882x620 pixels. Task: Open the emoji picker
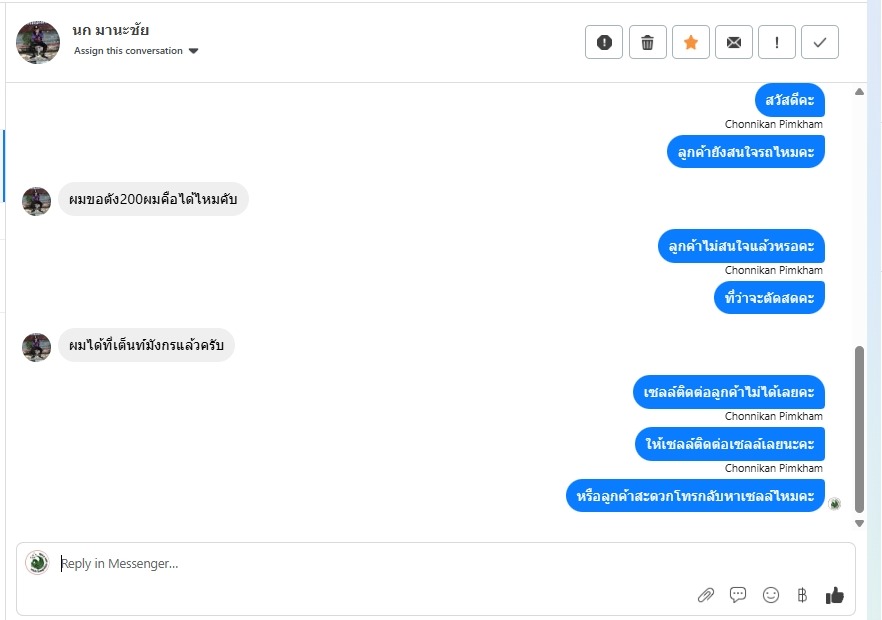pyautogui.click(x=771, y=595)
